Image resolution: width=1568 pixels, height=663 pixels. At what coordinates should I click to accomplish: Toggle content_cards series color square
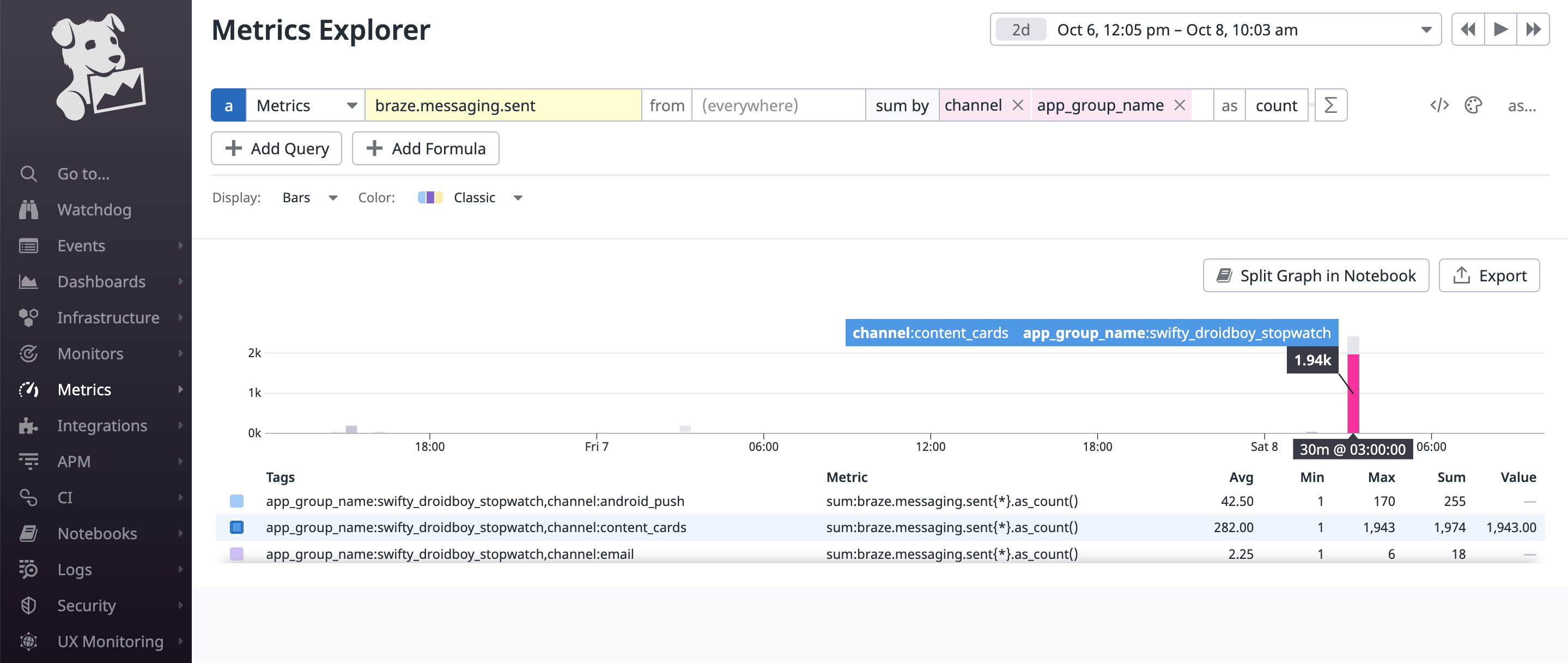237,527
